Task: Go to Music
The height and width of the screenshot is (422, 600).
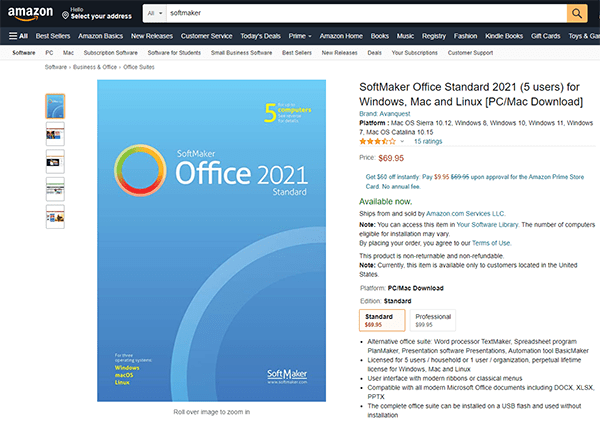Action: tap(405, 36)
